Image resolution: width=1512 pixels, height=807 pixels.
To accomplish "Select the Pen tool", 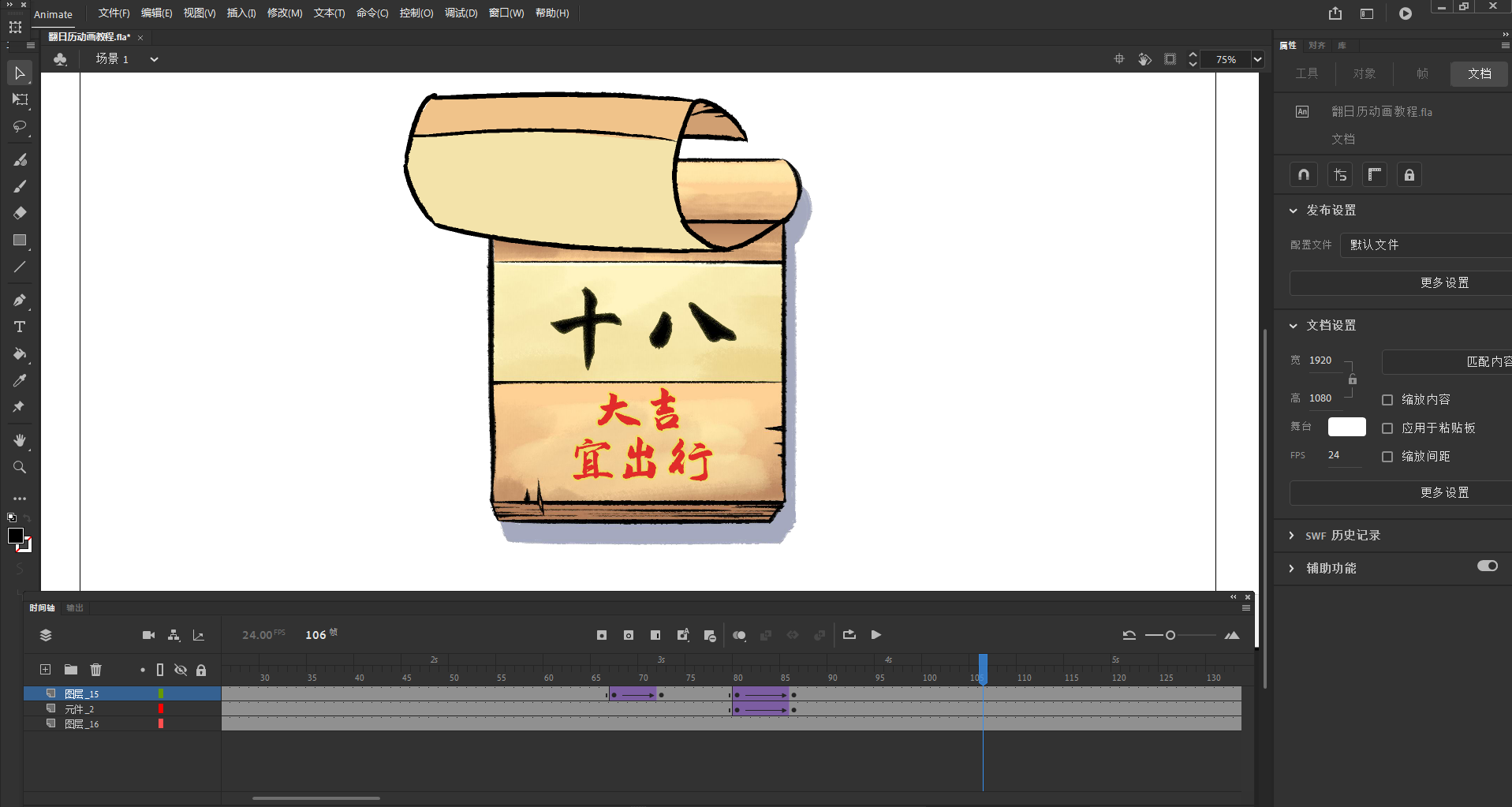I will 20,300.
